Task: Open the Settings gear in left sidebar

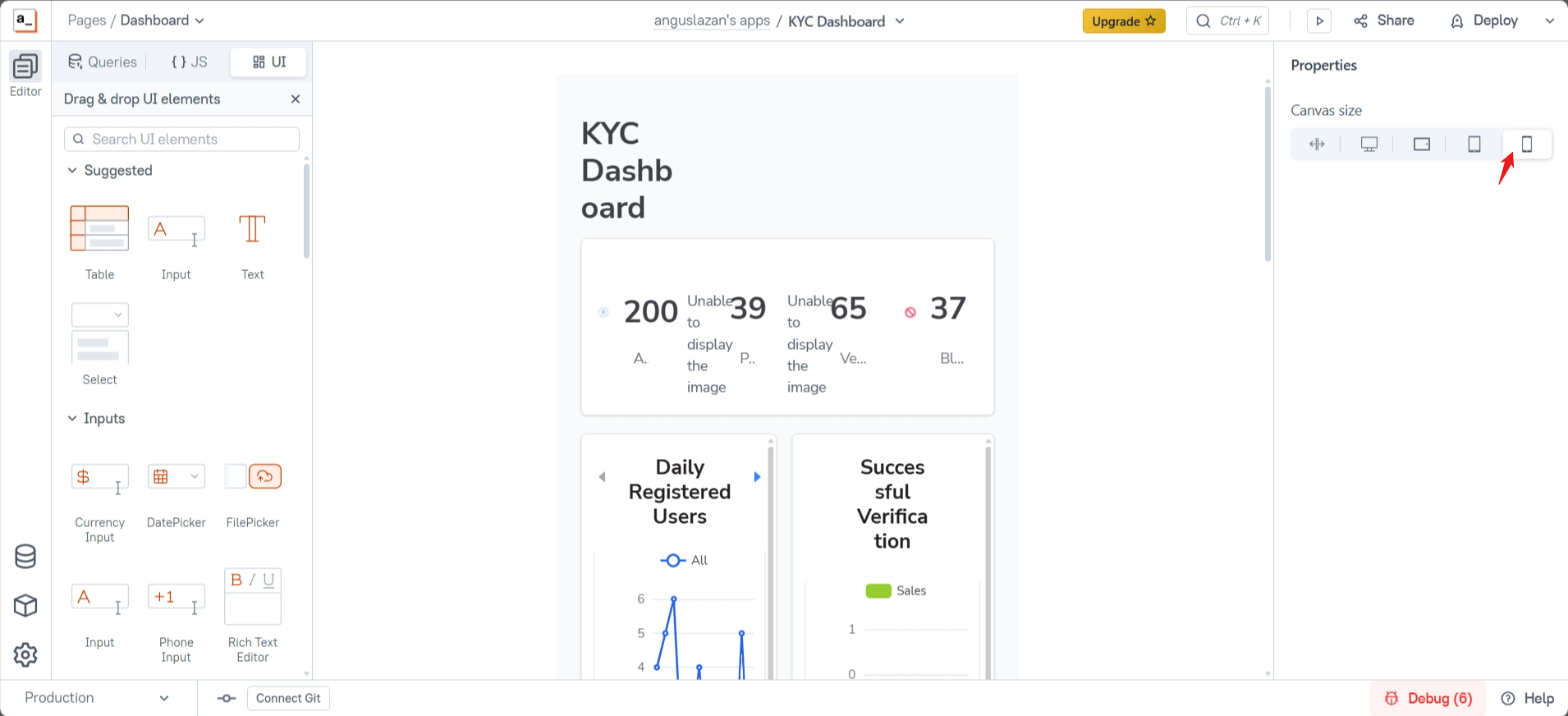Action: click(x=25, y=654)
